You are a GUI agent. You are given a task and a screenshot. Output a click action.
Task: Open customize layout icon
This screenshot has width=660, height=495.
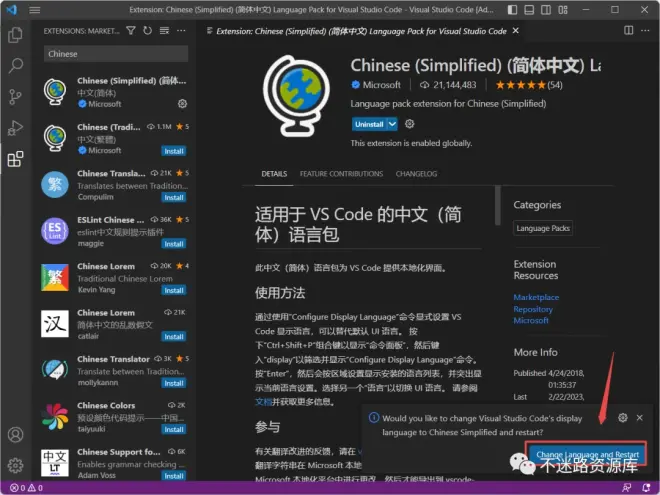pos(563,9)
